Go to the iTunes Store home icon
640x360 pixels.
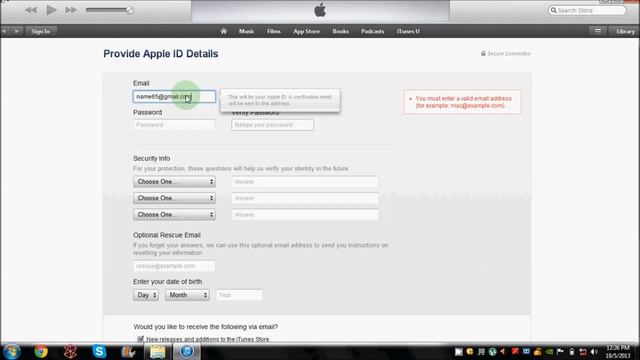coord(223,31)
